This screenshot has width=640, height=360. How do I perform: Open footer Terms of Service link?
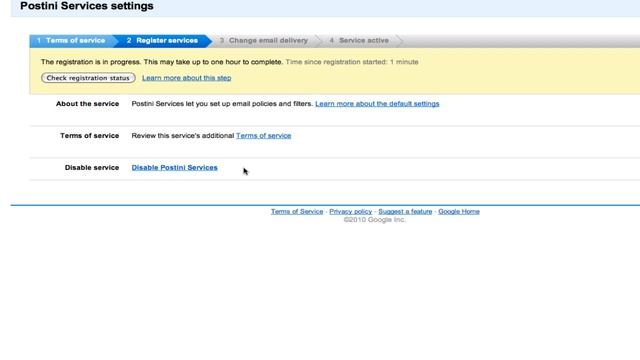[297, 211]
